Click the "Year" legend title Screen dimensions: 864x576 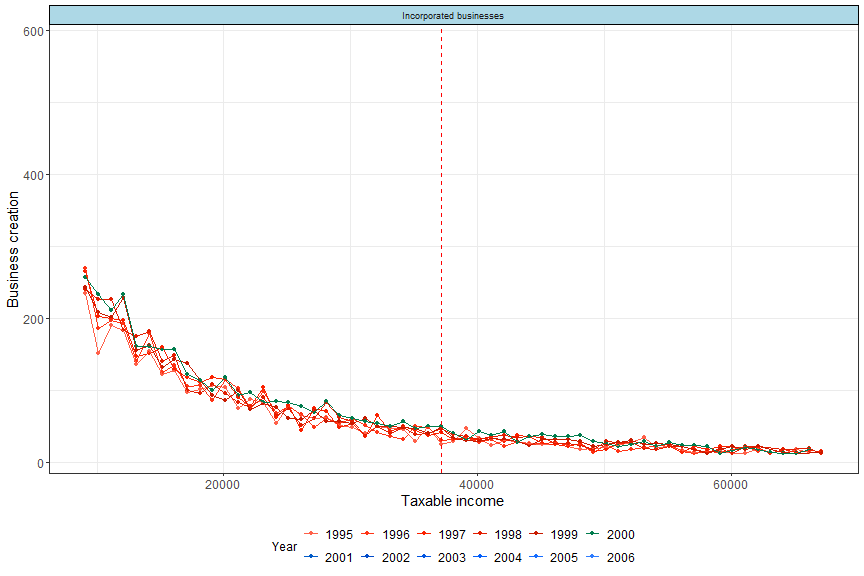tap(285, 547)
